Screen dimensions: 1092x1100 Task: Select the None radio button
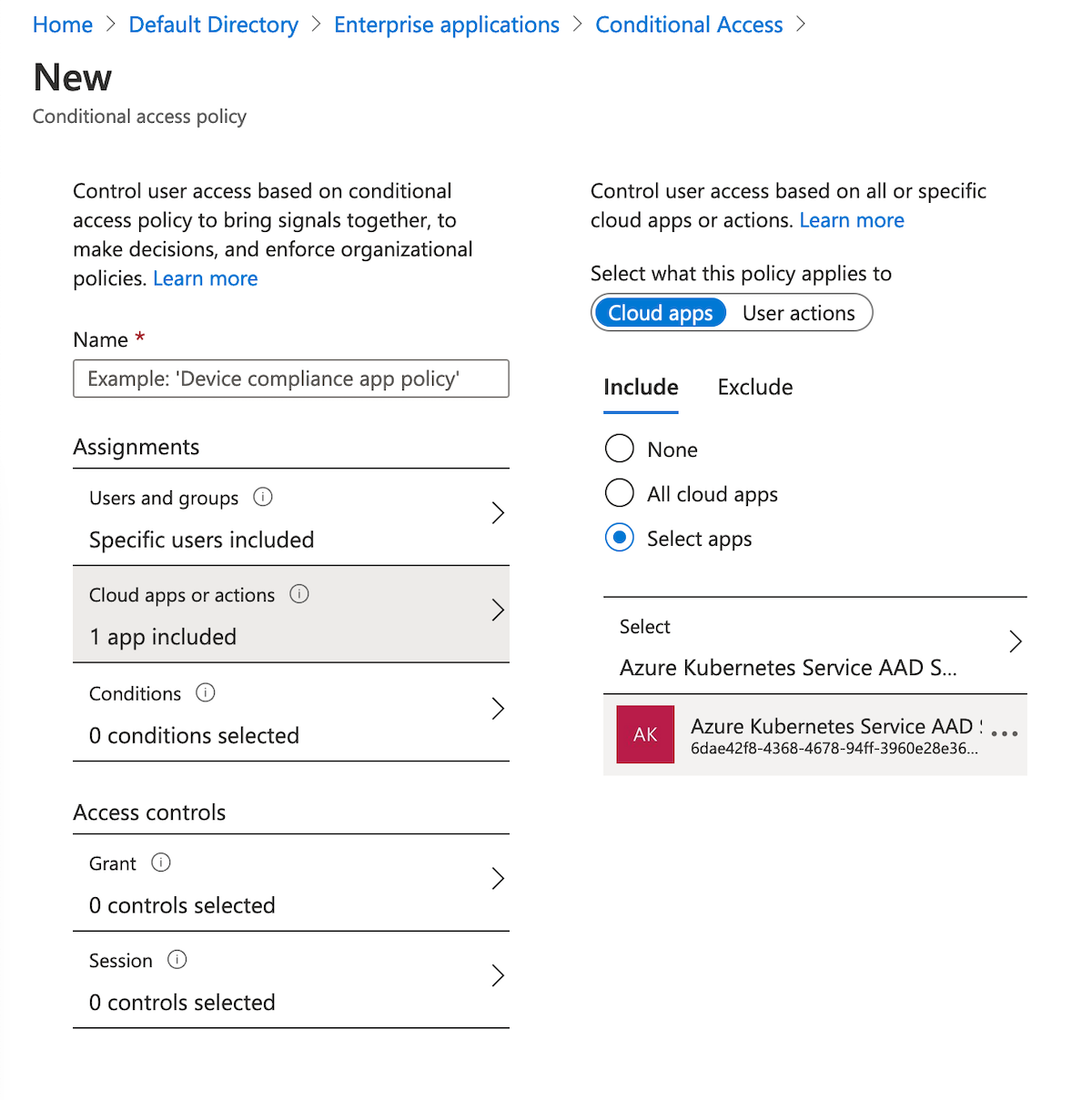tap(619, 448)
